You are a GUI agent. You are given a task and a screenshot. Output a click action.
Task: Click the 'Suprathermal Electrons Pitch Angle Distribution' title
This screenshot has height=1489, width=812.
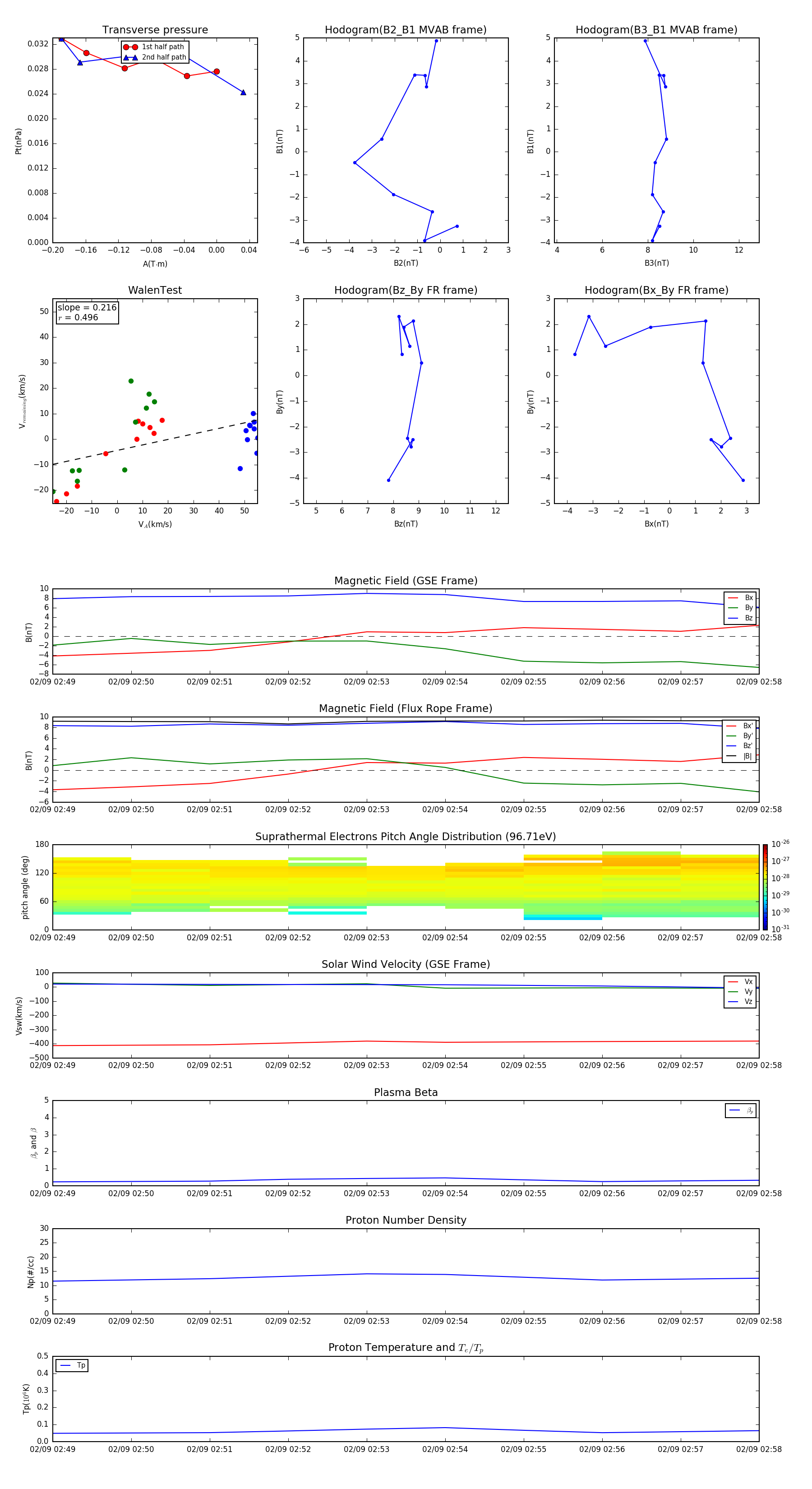coord(406,837)
